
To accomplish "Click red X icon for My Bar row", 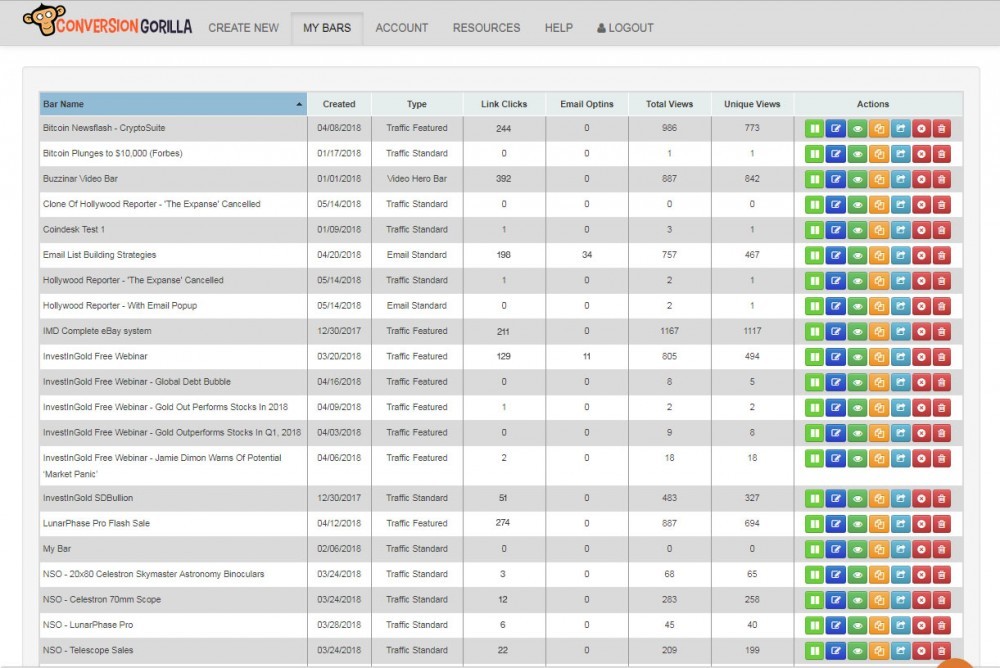I will tap(921, 549).
